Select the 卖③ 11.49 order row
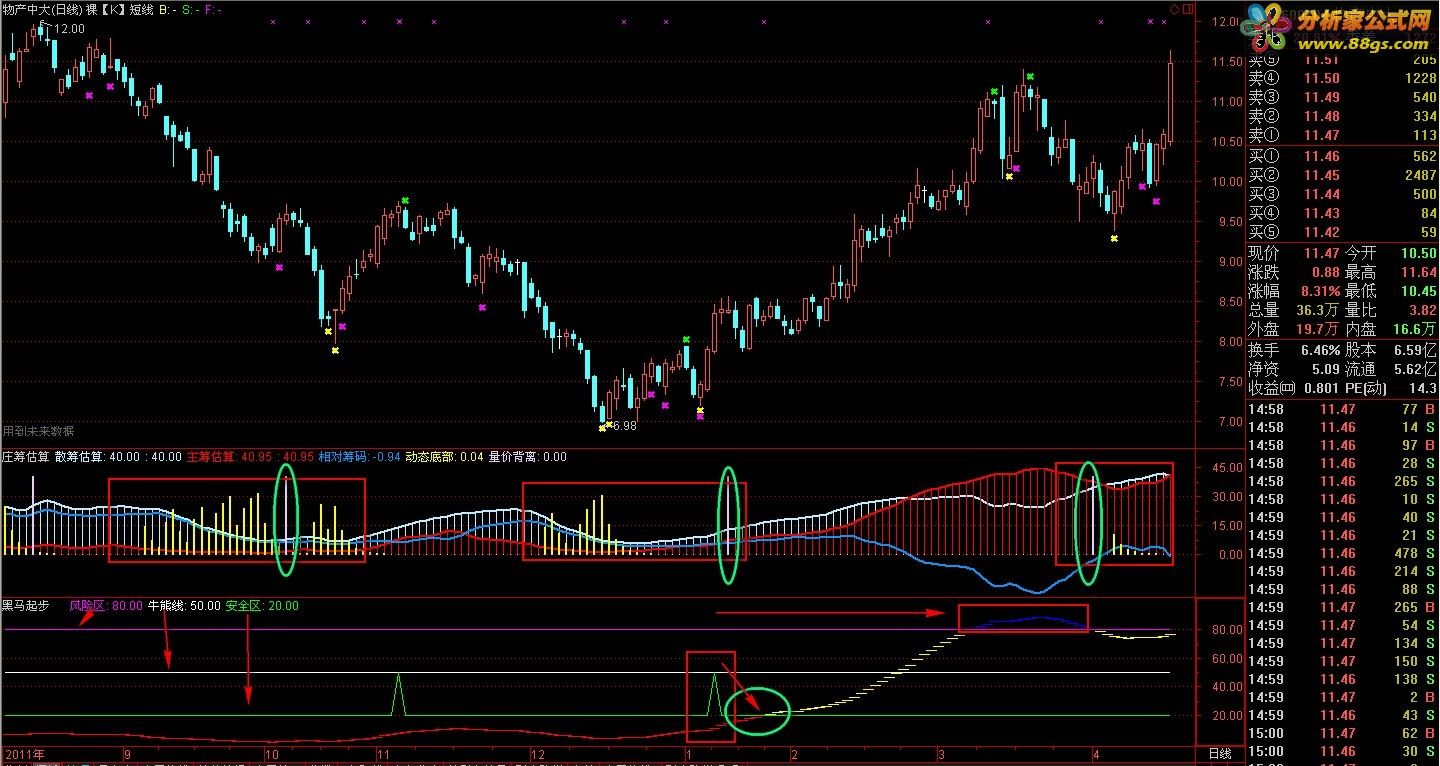The height and width of the screenshot is (766, 1440). pos(1342,97)
